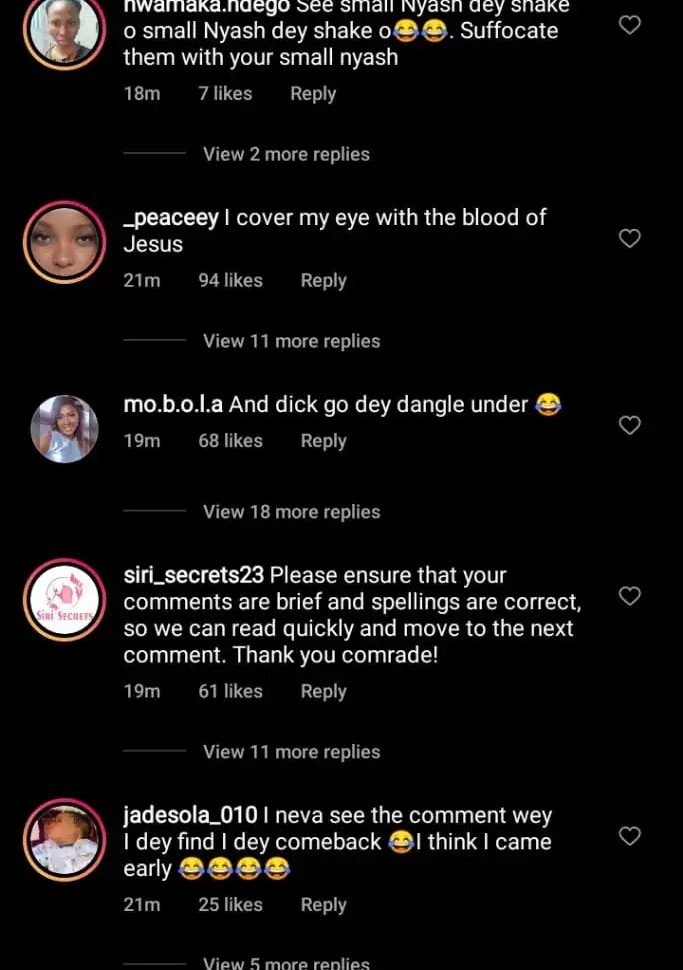Expand "View 18 more replies" thread

291,512
